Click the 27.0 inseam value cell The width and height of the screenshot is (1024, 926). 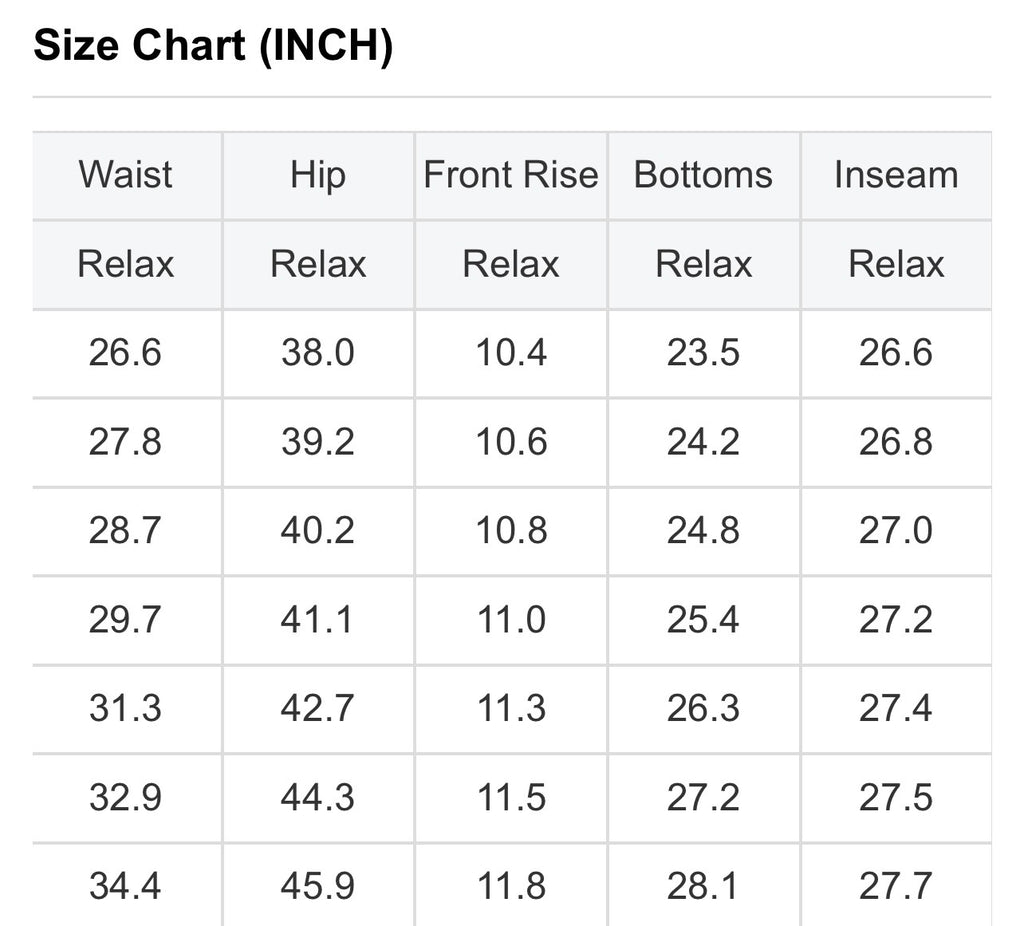click(x=896, y=531)
